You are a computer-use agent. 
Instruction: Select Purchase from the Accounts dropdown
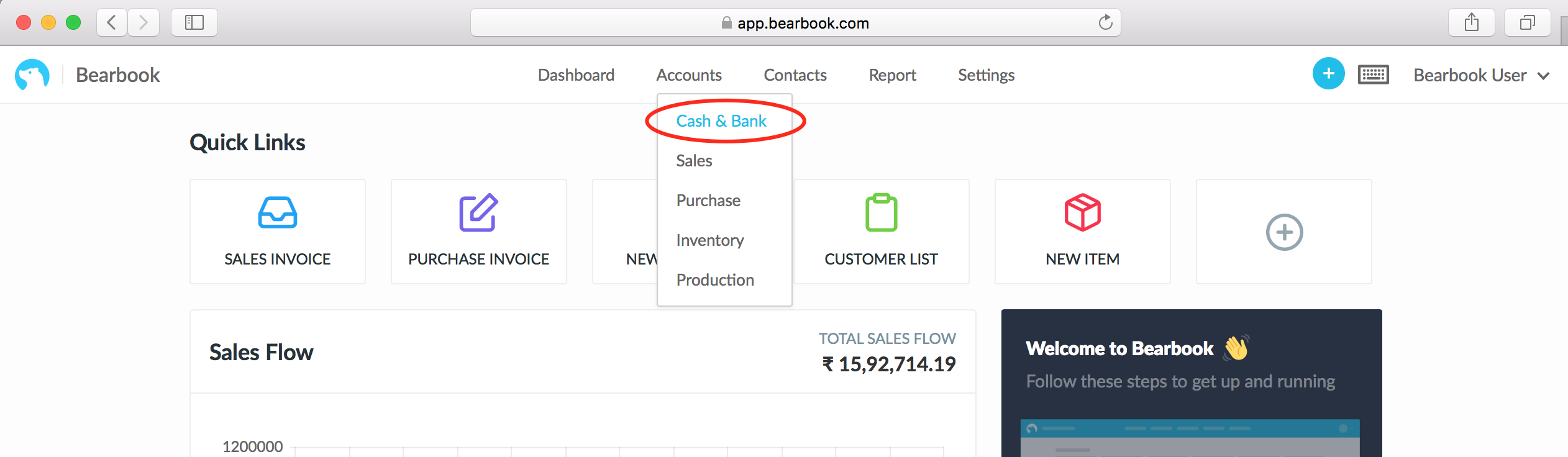coord(708,201)
